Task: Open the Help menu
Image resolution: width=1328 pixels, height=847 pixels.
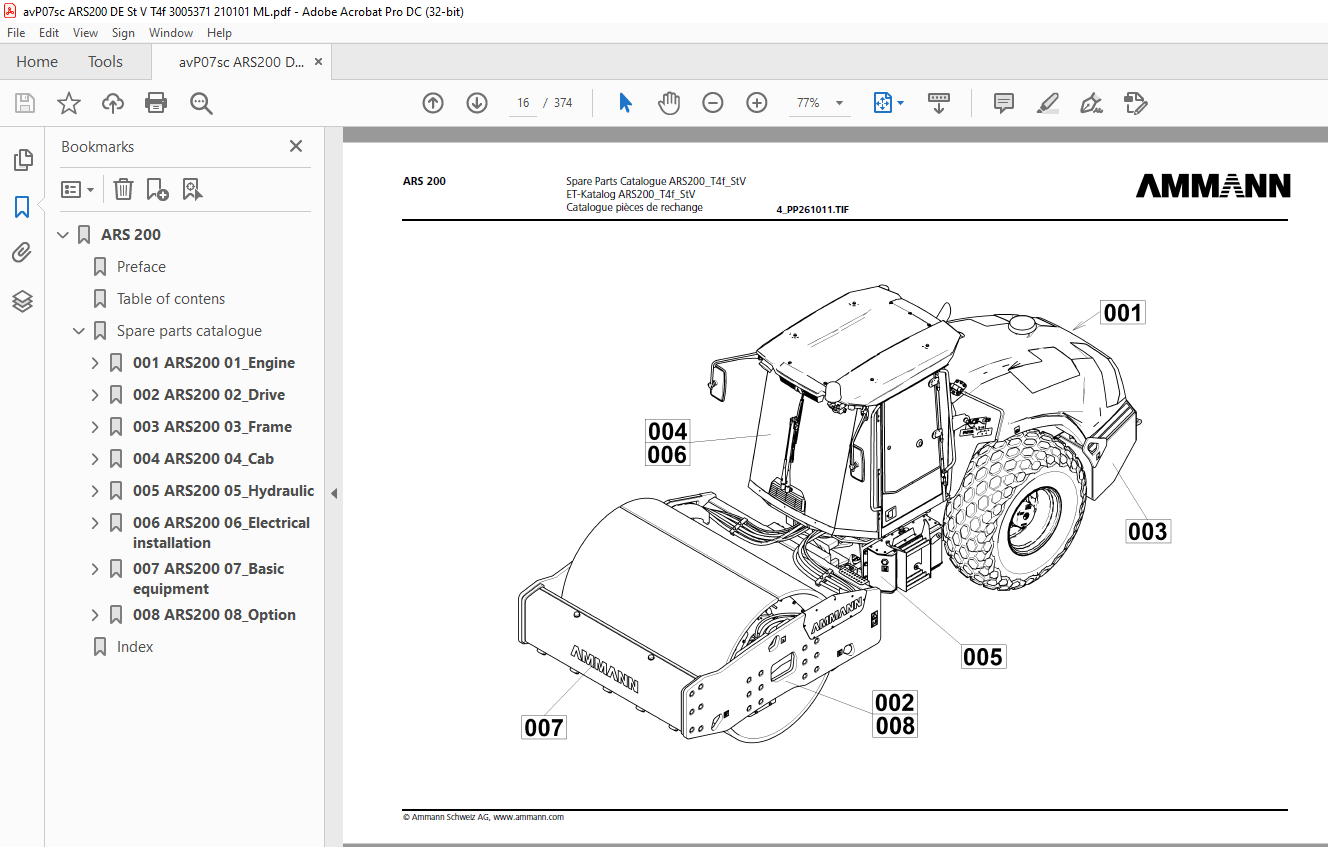Action: point(219,33)
